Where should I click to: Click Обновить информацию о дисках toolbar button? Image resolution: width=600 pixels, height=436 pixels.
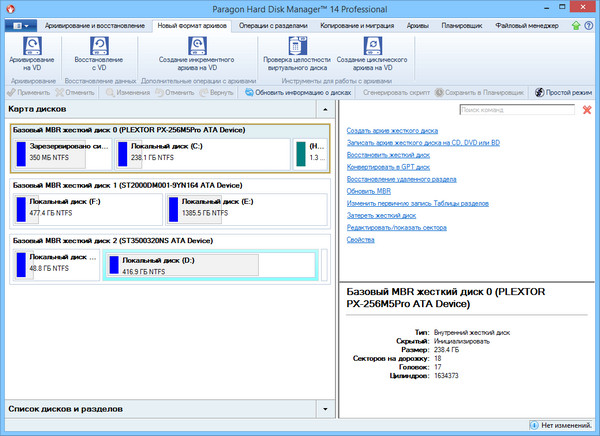(298, 92)
